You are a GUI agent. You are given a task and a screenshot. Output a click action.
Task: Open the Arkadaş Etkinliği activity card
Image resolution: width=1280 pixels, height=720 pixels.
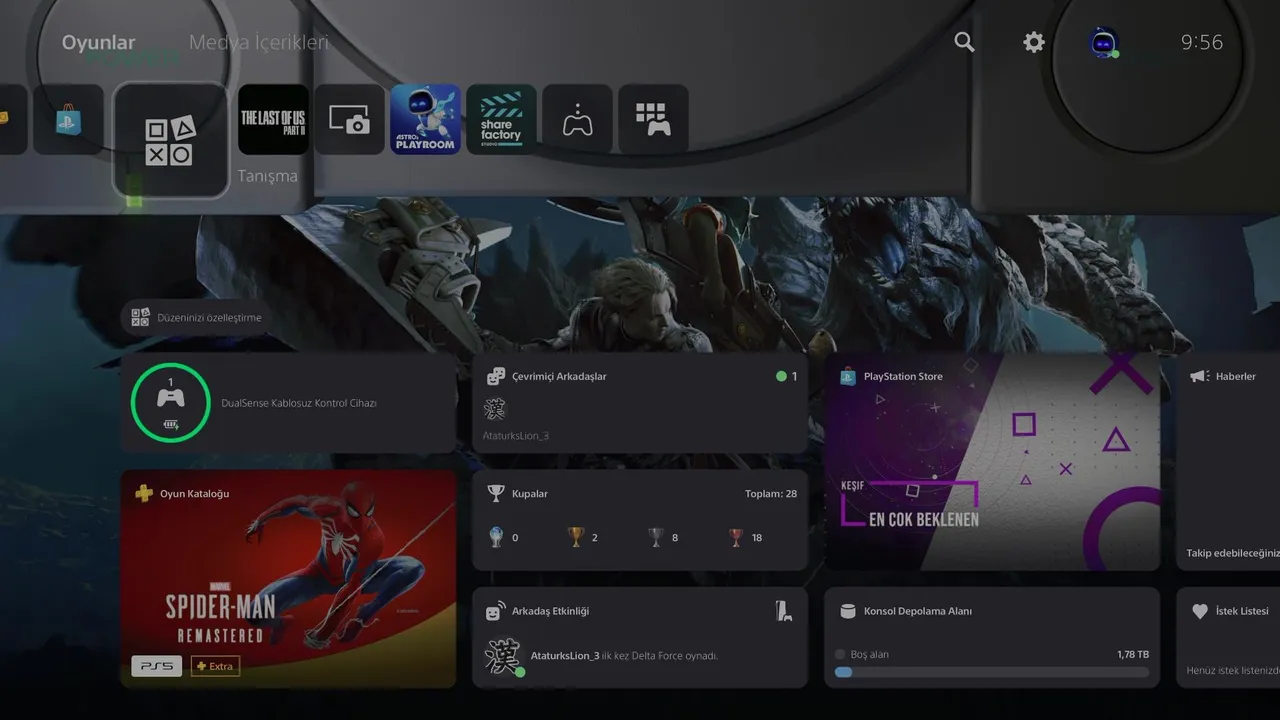click(x=640, y=637)
